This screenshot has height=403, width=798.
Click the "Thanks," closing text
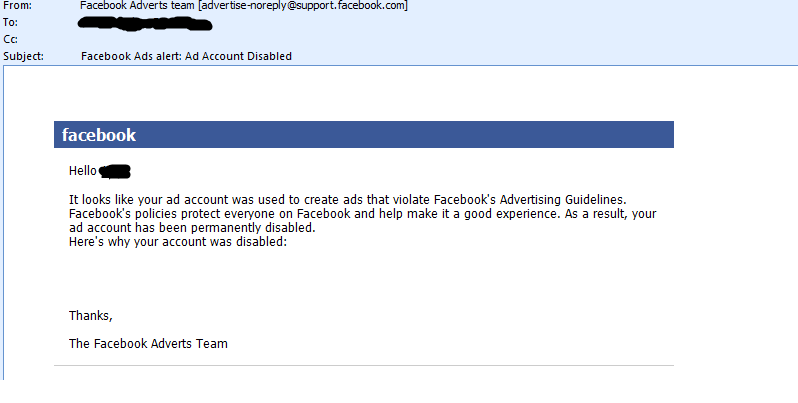pyautogui.click(x=91, y=316)
